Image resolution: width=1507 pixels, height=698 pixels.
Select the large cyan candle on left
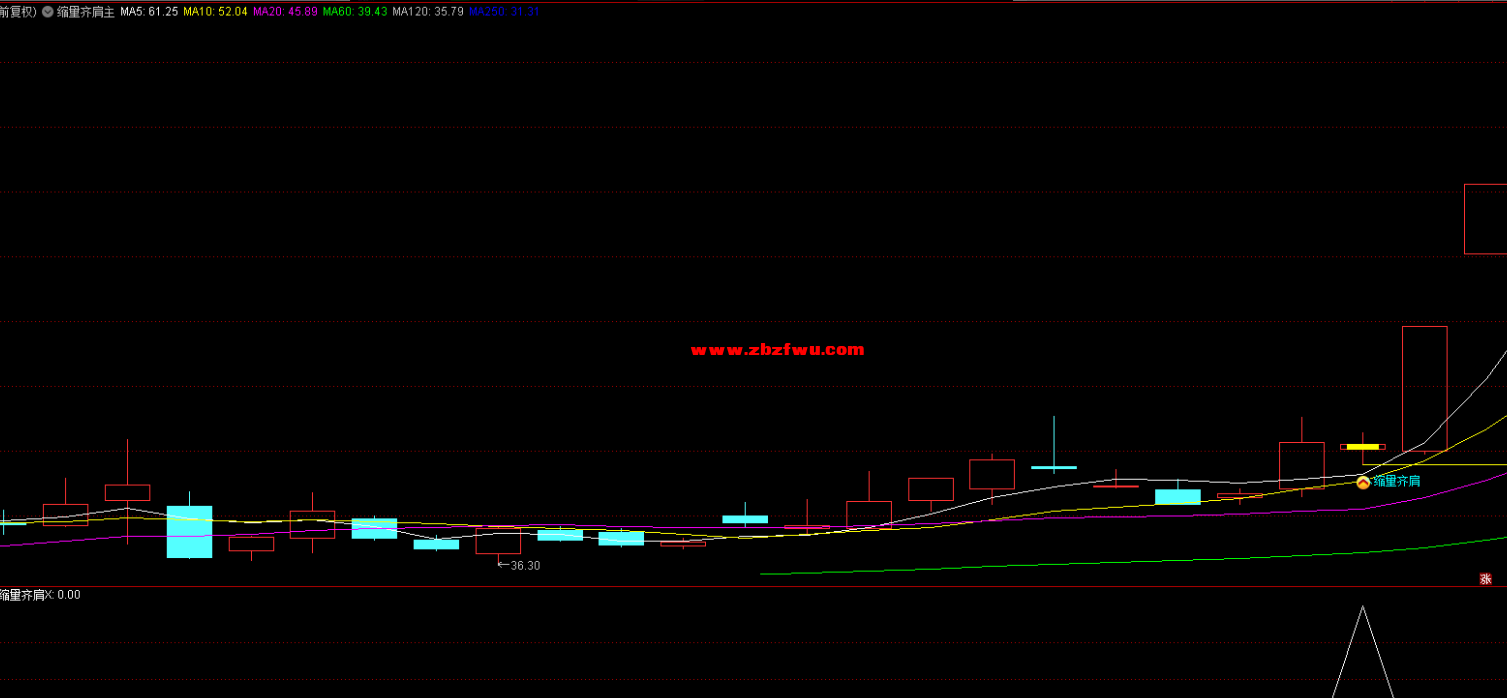(x=189, y=531)
